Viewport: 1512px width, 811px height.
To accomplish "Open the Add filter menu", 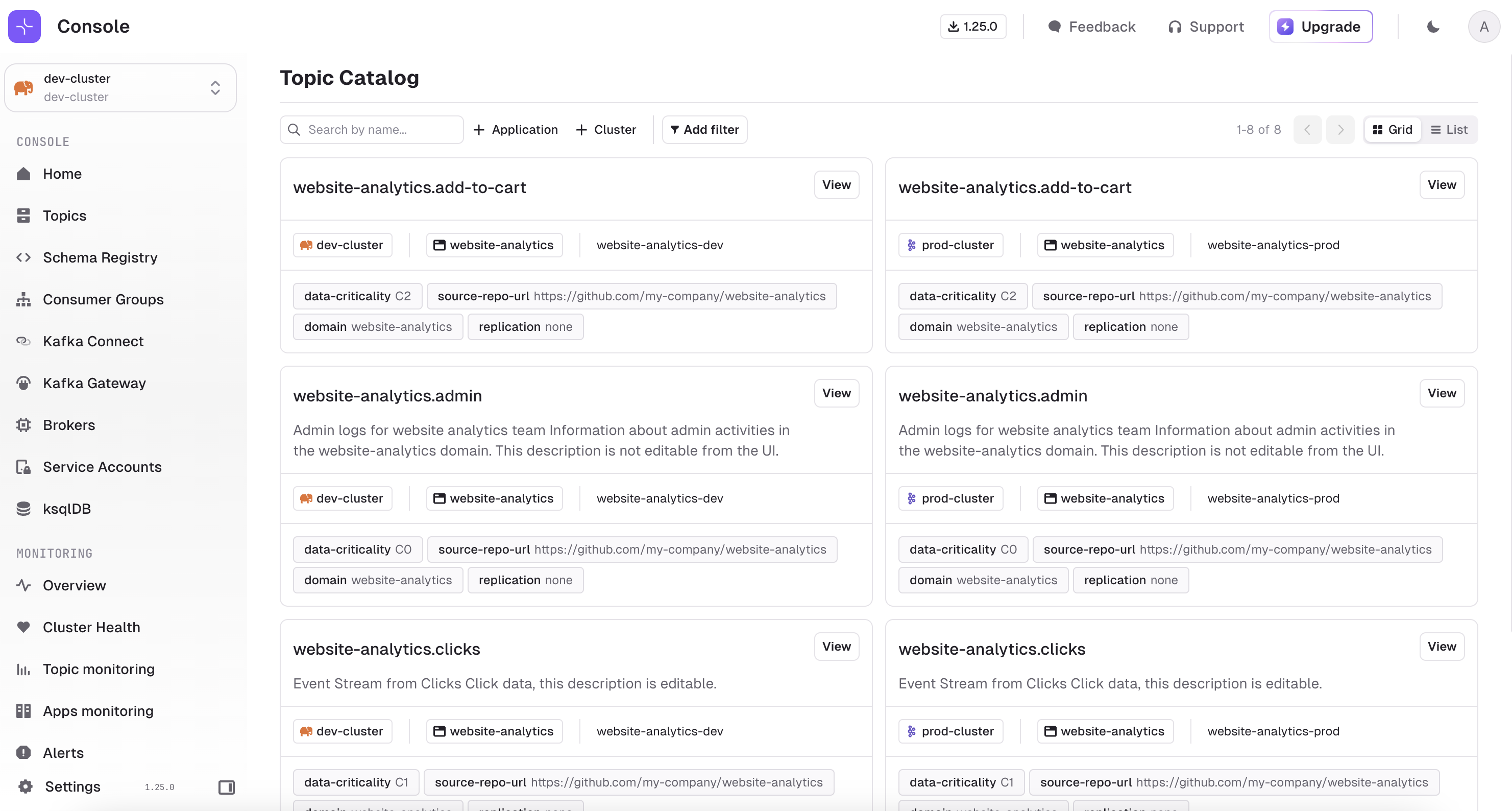I will coord(704,129).
